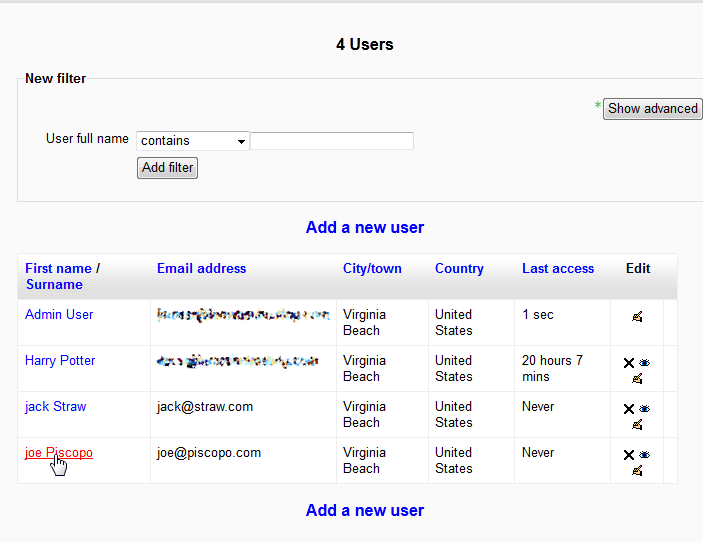Click 'User full name' label
Image resolution: width=703 pixels, height=543 pixels.
pyautogui.click(x=87, y=139)
